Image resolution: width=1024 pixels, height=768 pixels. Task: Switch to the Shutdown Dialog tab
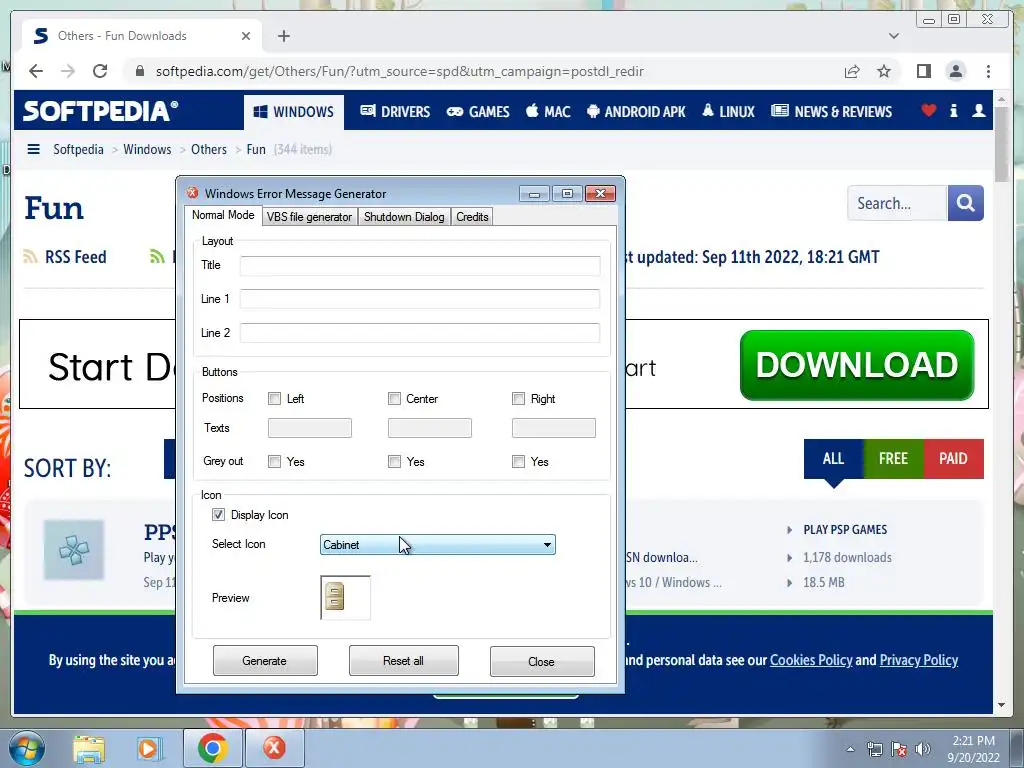[x=404, y=217]
